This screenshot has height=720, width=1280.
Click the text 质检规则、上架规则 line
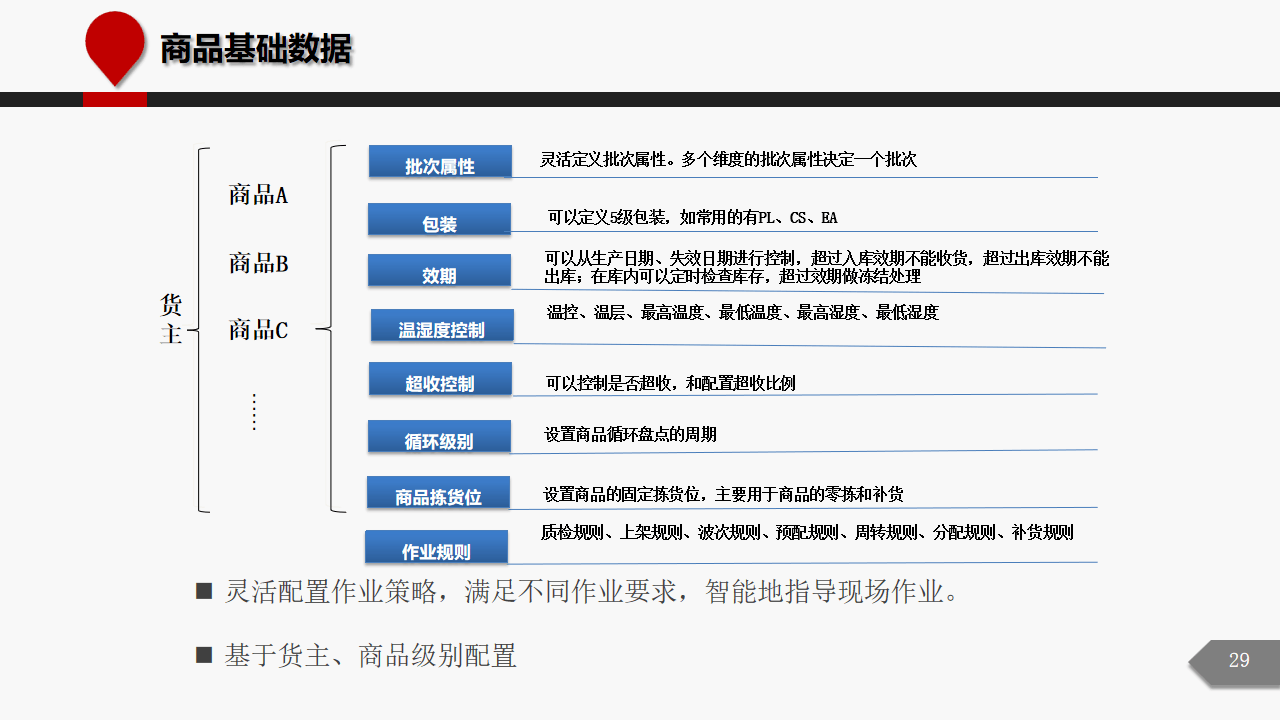[x=807, y=533]
